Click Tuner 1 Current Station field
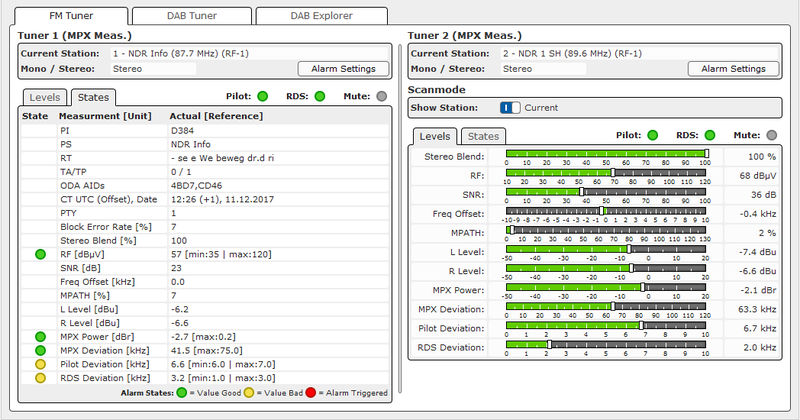 (249, 54)
